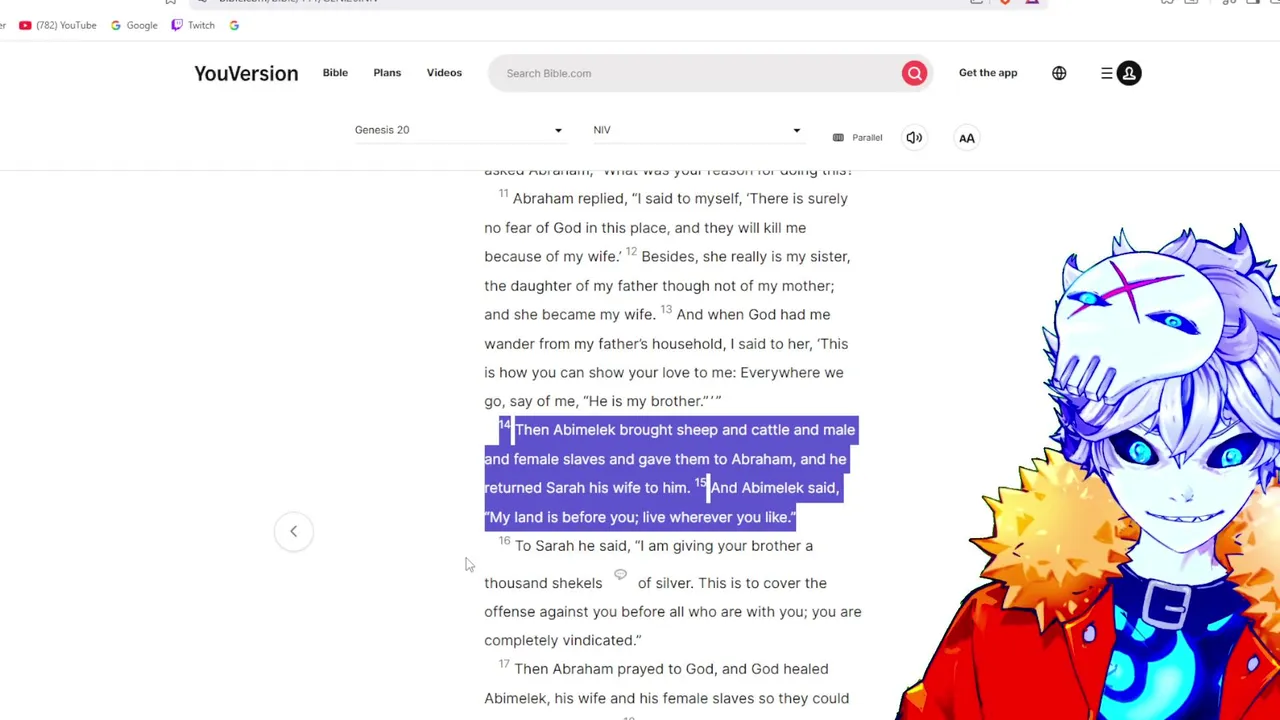Open the hamburger menu icon
Screen dimensions: 1280x720
1107,73
